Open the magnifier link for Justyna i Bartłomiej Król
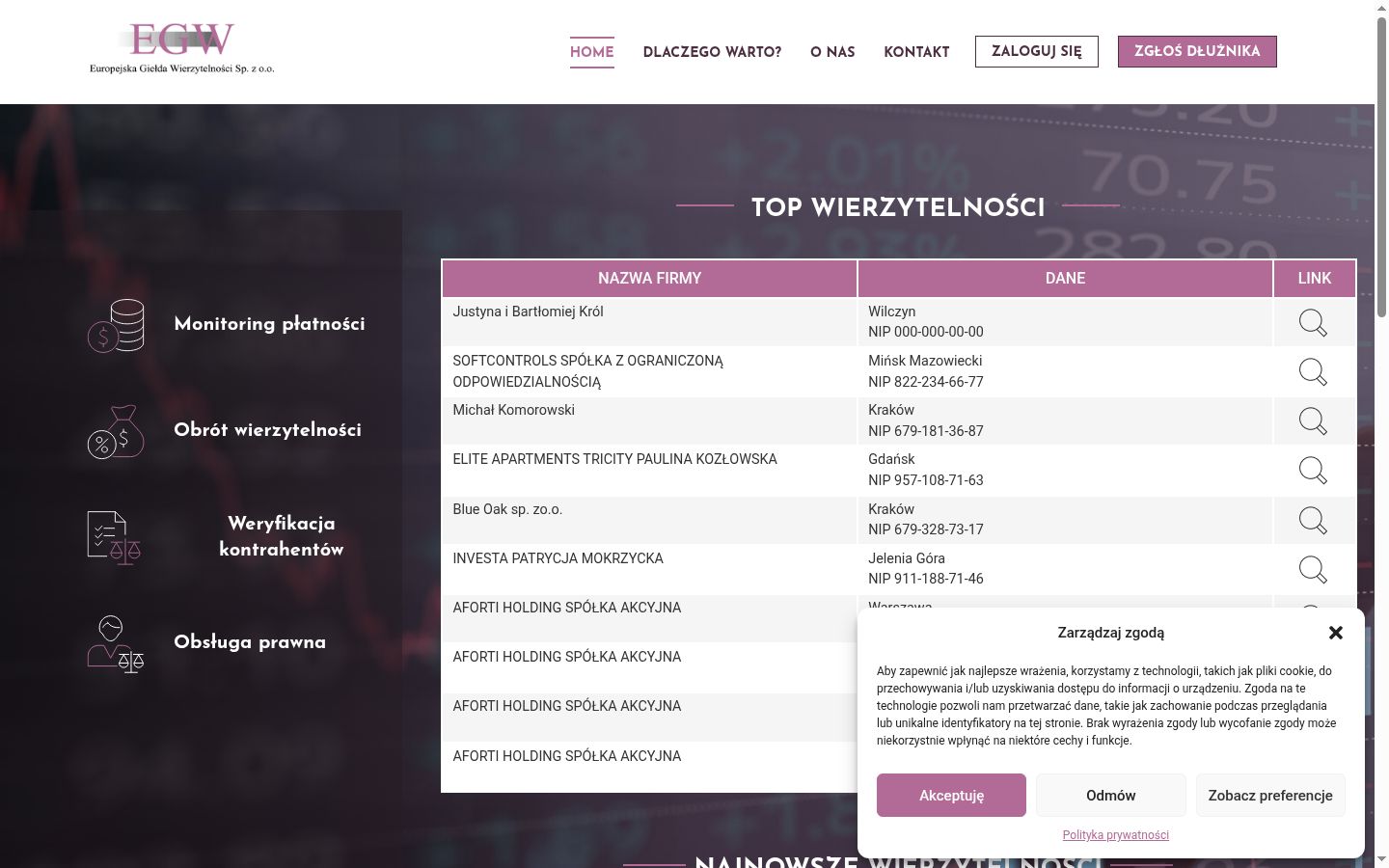 [x=1313, y=322]
